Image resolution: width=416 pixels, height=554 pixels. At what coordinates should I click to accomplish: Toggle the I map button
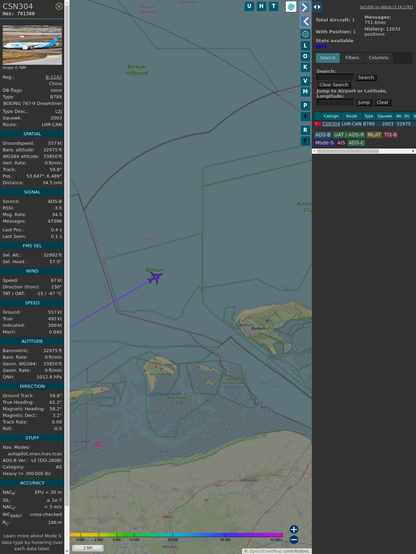pos(305,116)
